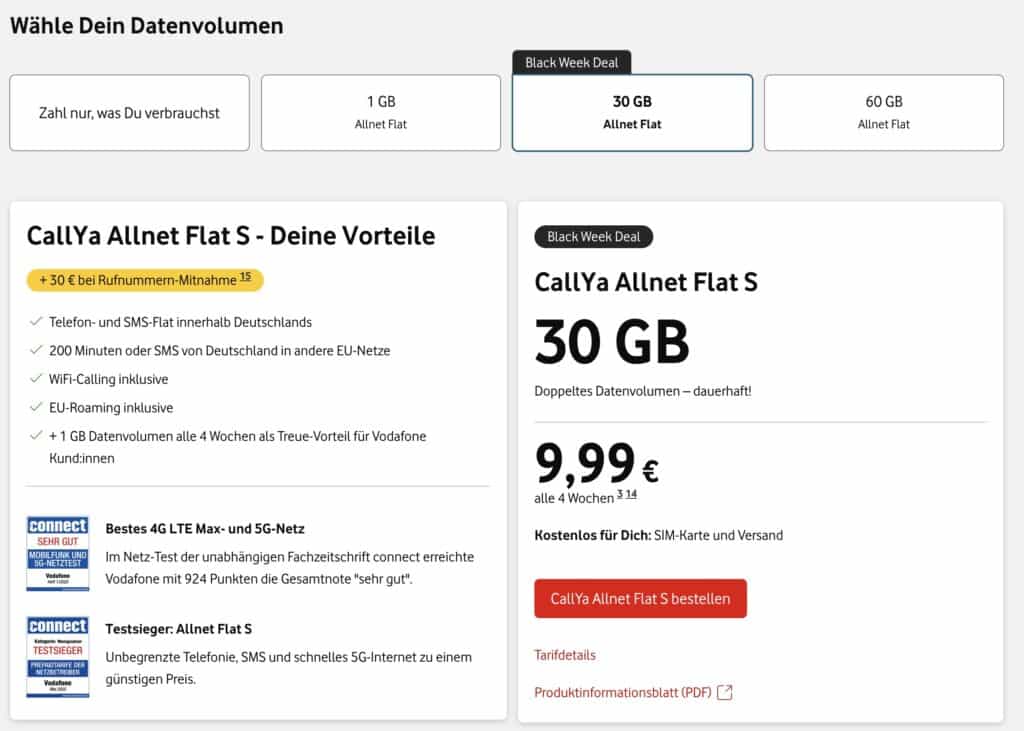Pick the 60 GB Allnet Flat option
Image resolution: width=1024 pixels, height=731 pixels.
tap(884, 113)
